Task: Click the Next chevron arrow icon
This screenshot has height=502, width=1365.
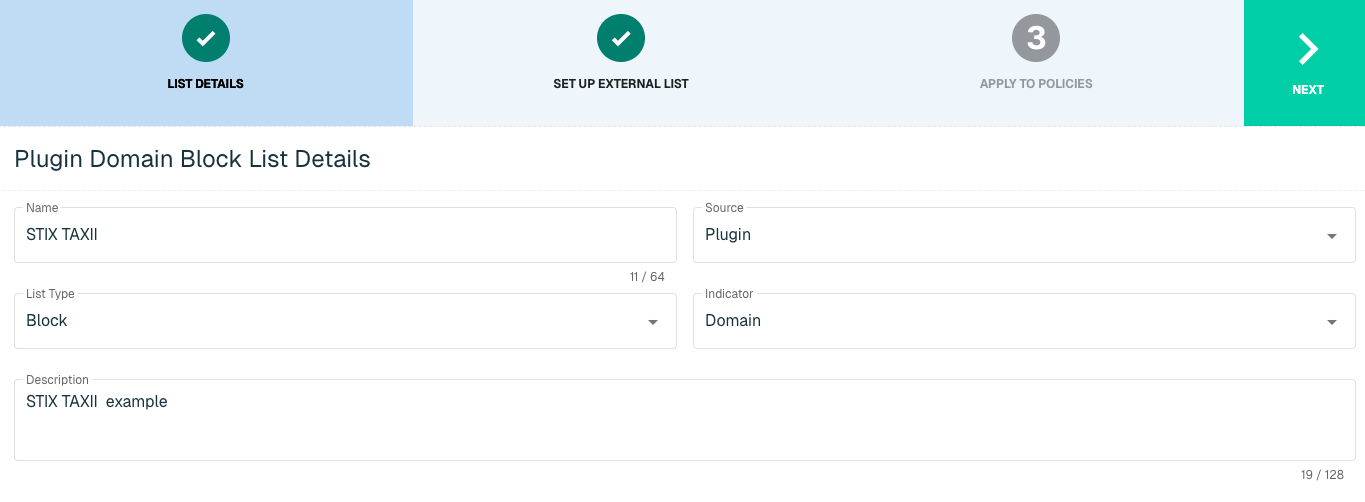Action: click(1308, 48)
